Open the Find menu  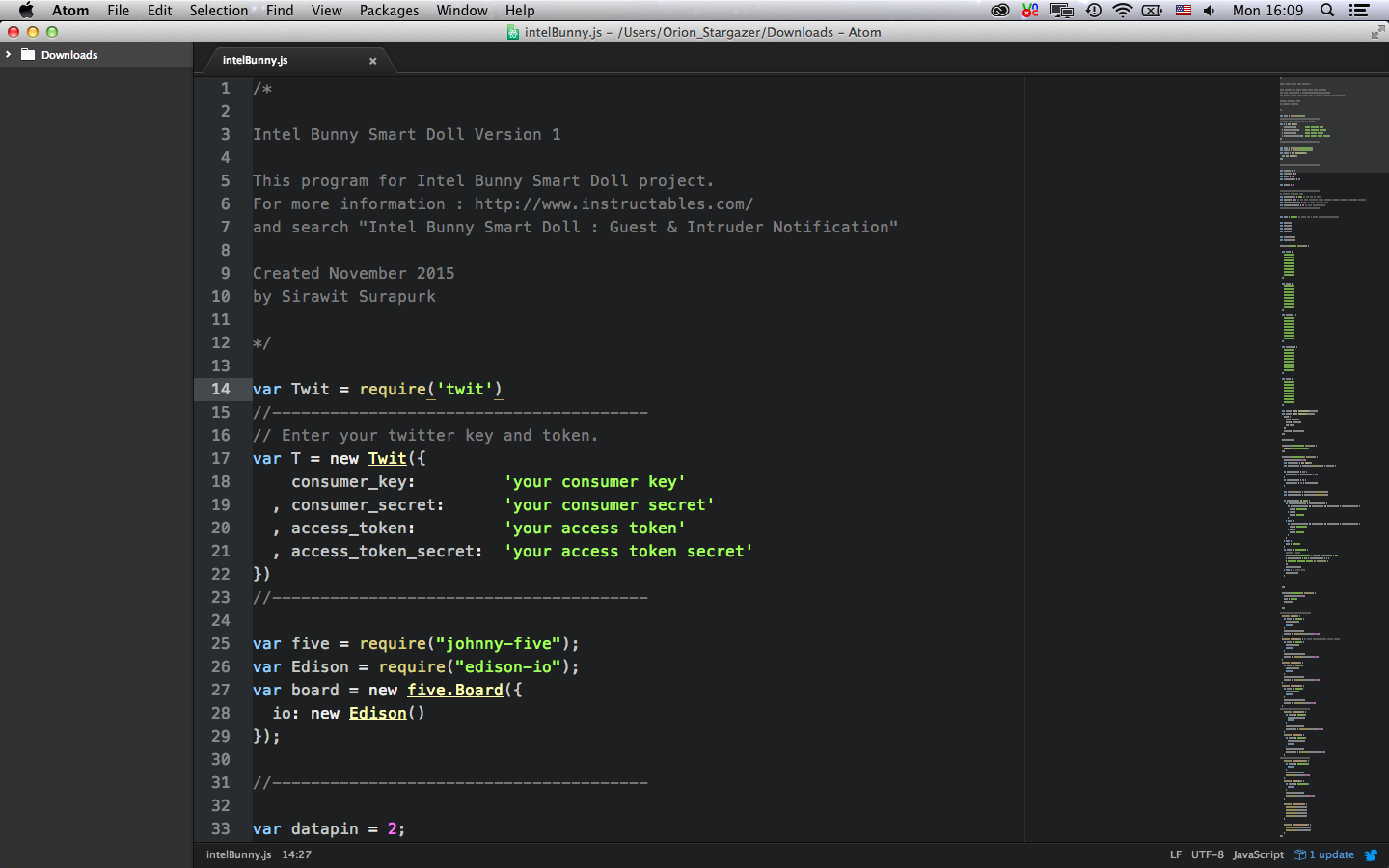tap(280, 11)
